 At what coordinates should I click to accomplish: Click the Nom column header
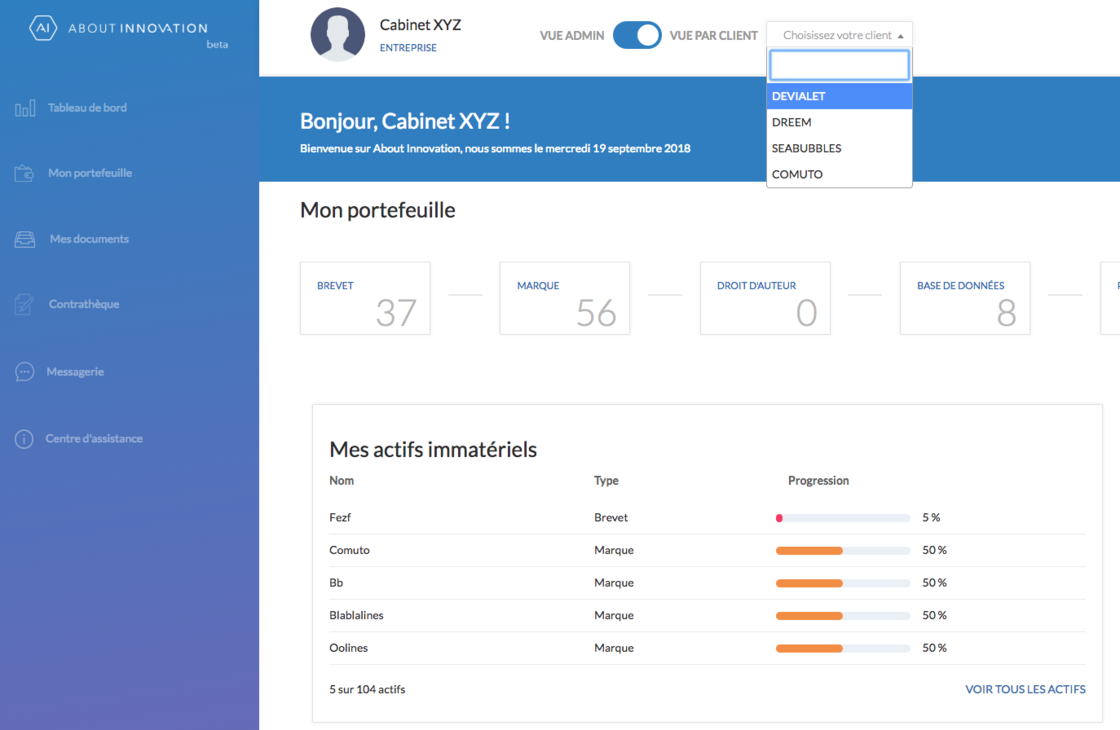pyautogui.click(x=341, y=481)
